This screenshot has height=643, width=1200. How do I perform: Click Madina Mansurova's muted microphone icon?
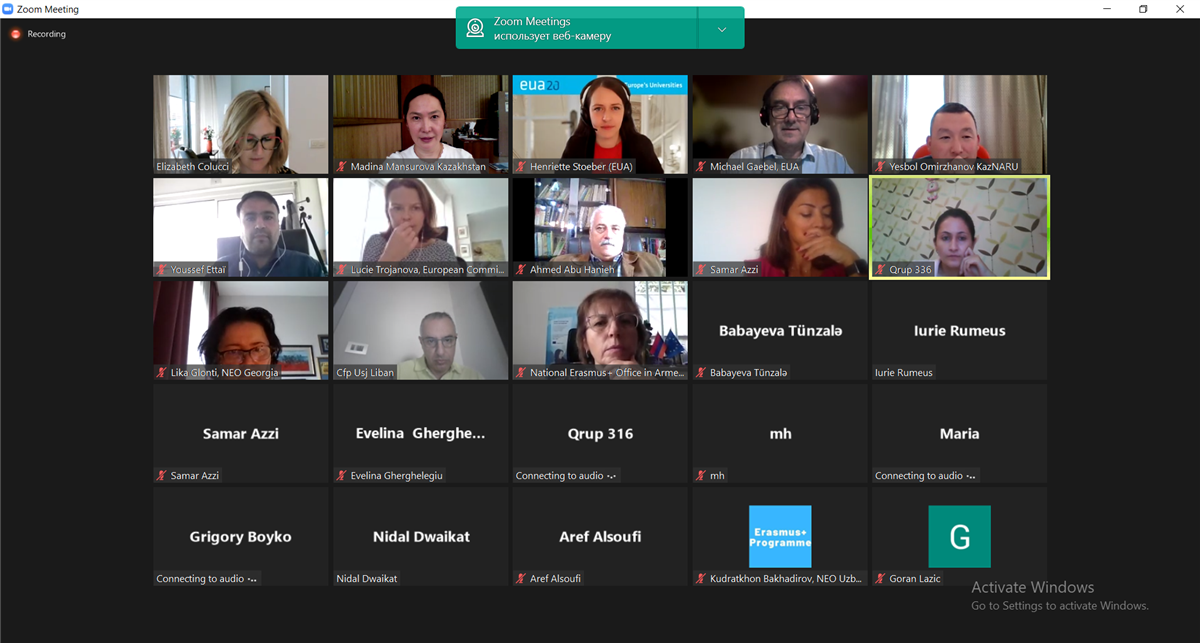pyautogui.click(x=342, y=167)
